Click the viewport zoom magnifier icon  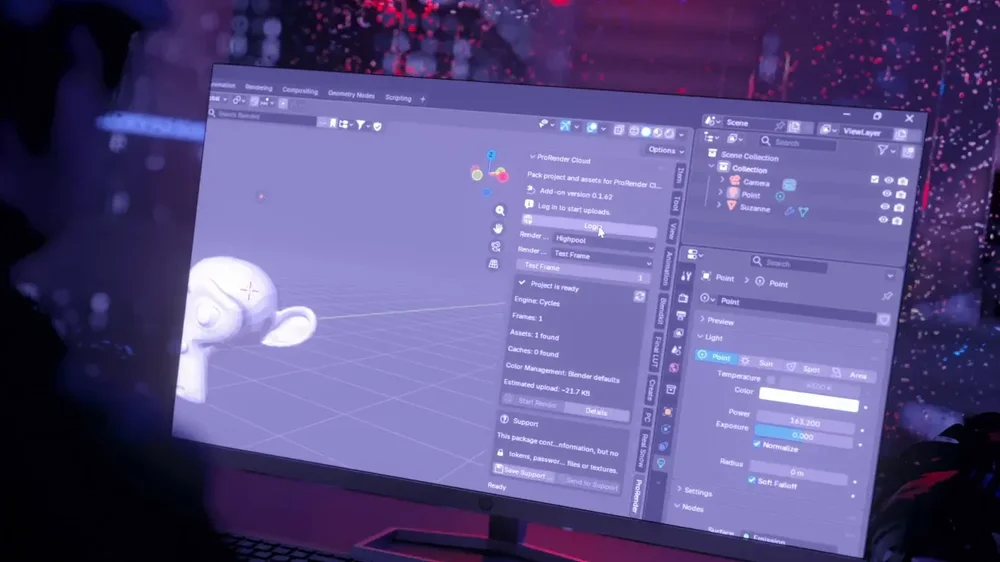click(x=500, y=211)
